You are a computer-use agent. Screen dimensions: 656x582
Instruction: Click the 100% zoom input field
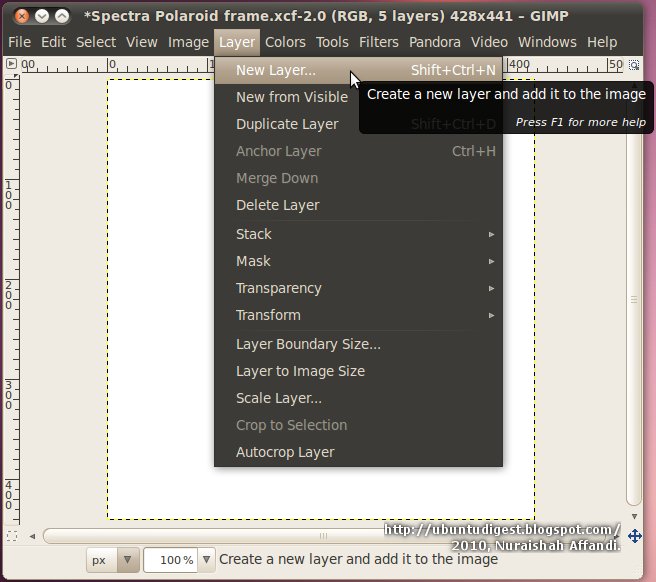(x=171, y=560)
